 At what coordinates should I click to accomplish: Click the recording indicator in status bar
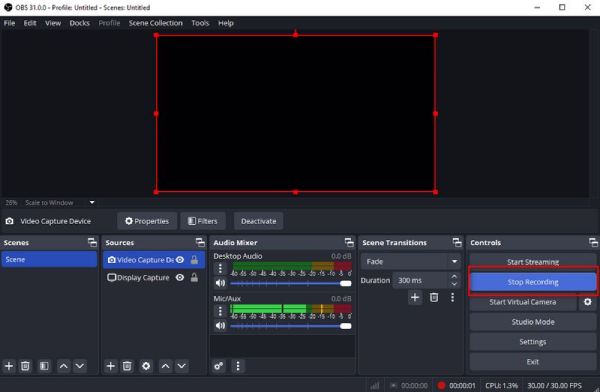click(x=442, y=385)
